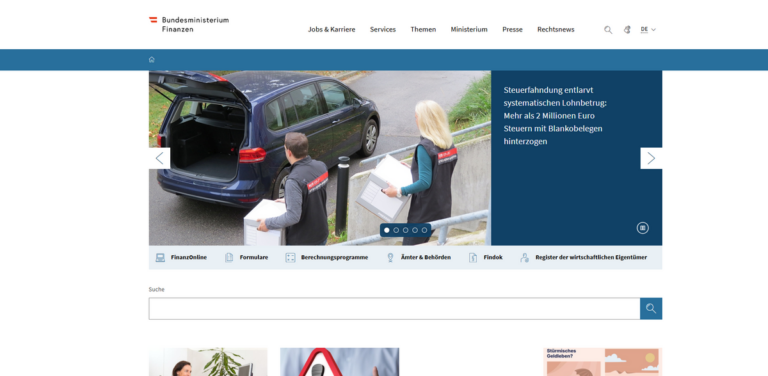
Task: Open the FinanzOnline quick link
Action: pyautogui.click(x=189, y=258)
